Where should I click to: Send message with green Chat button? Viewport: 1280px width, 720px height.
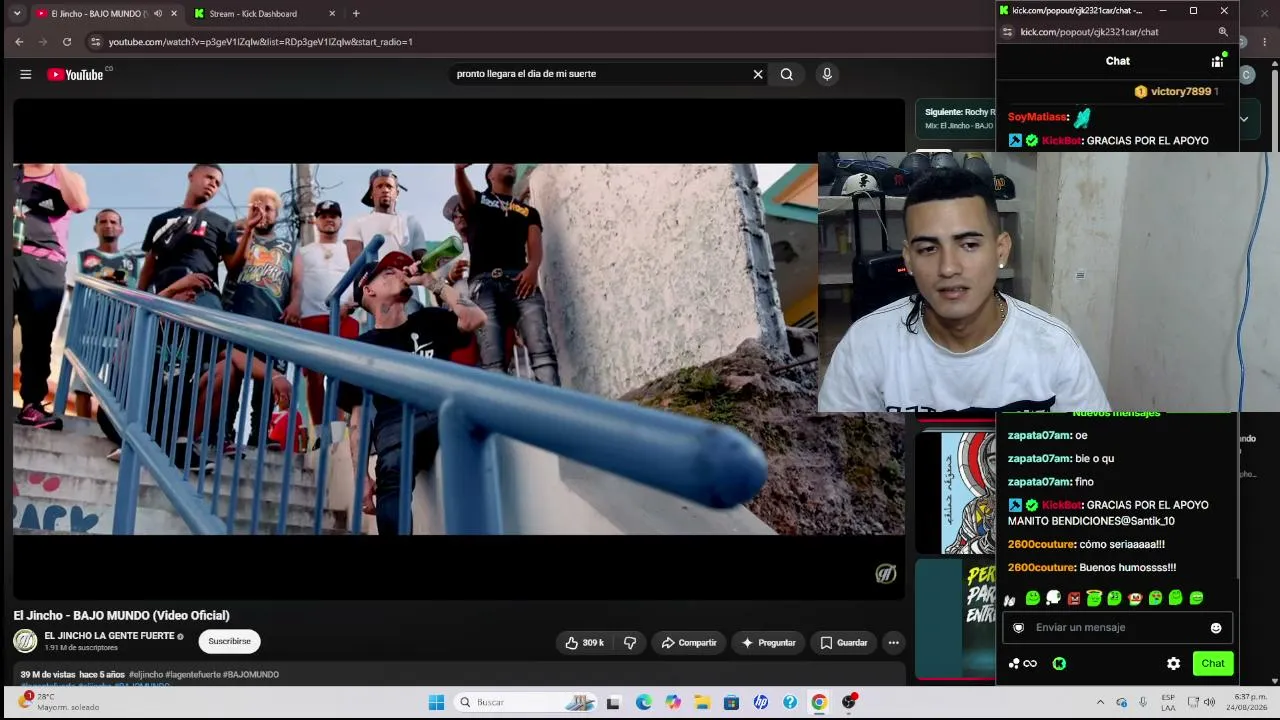[1213, 664]
